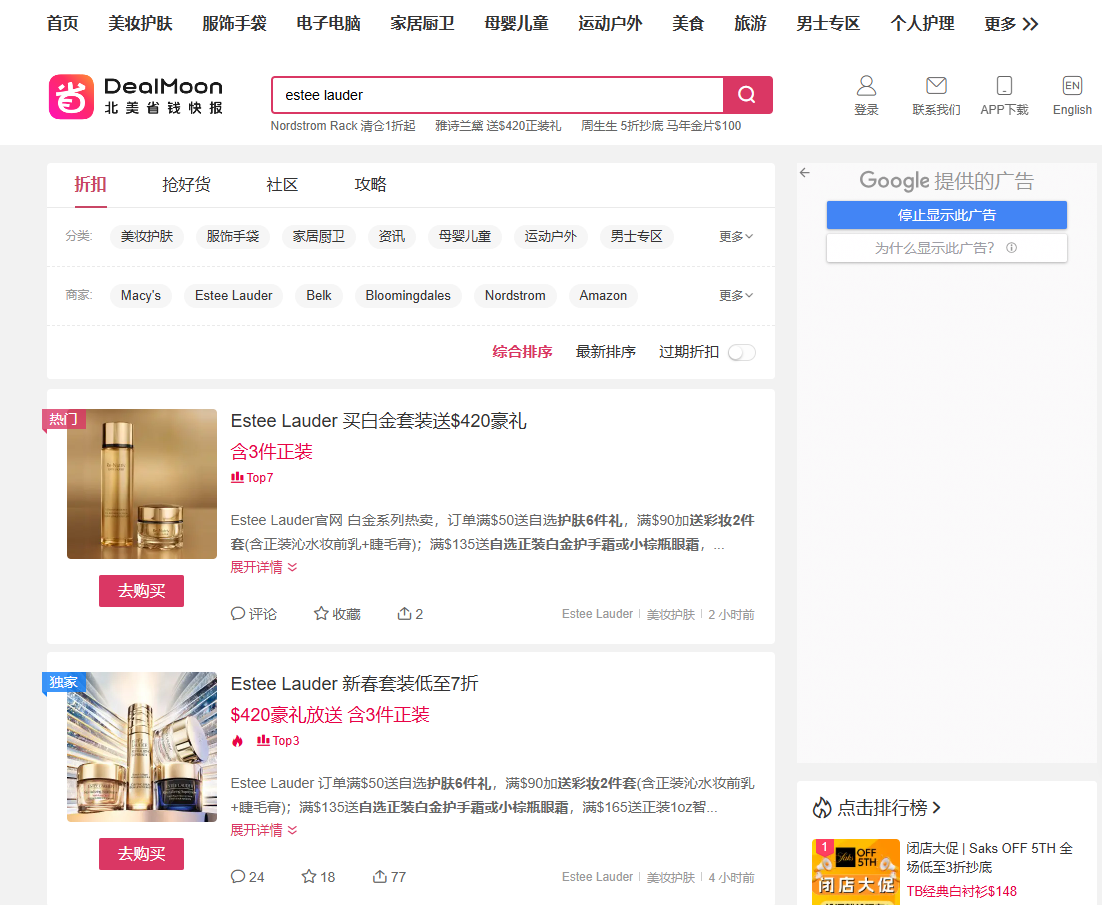Click the DealMoon logo icon
Image resolution: width=1102 pixels, height=905 pixels.
tap(71, 97)
